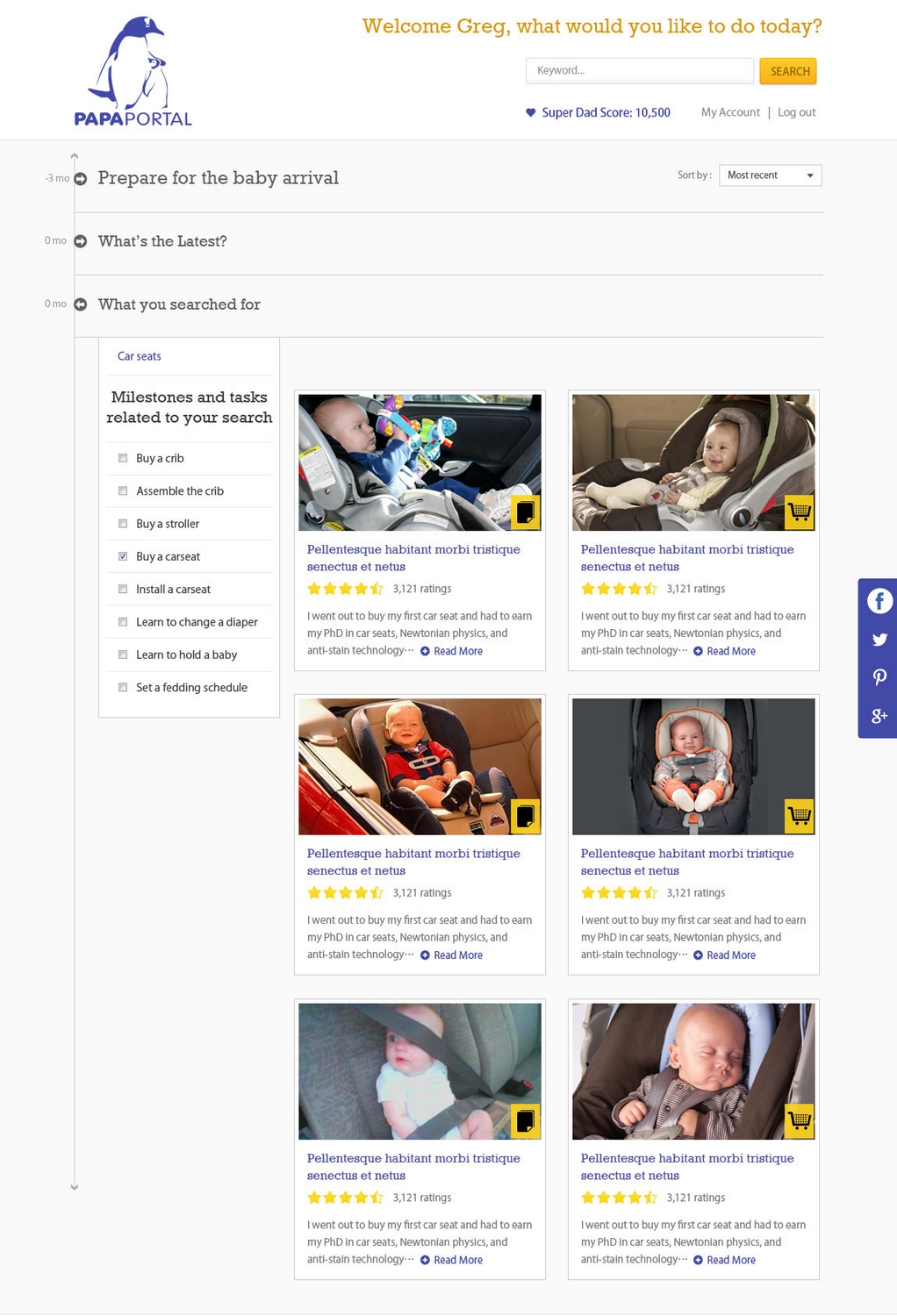Click the SEARCH button
The image size is (897, 1316).
click(787, 71)
